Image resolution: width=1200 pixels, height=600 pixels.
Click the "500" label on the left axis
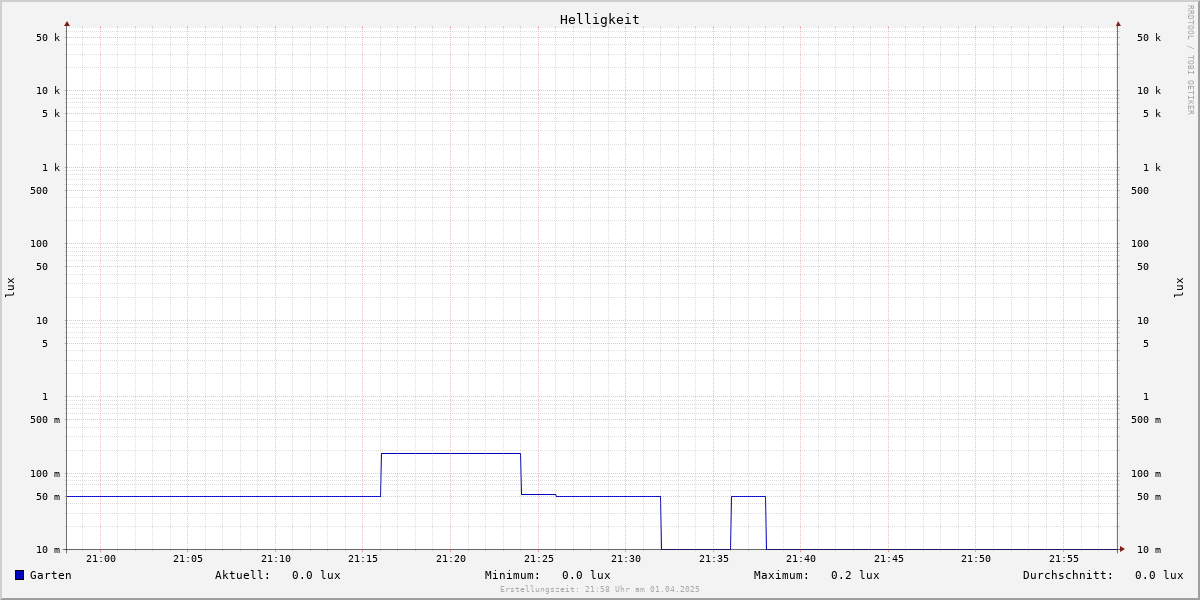(39, 191)
